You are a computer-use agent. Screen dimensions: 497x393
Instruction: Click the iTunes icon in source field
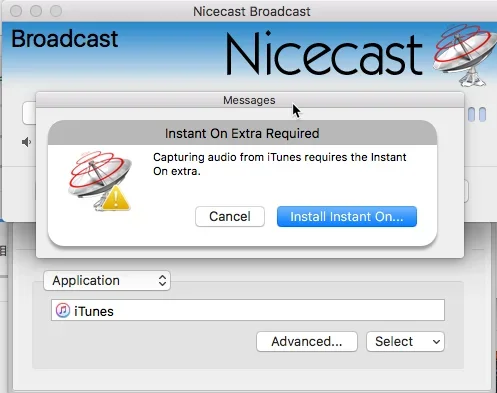pos(63,311)
